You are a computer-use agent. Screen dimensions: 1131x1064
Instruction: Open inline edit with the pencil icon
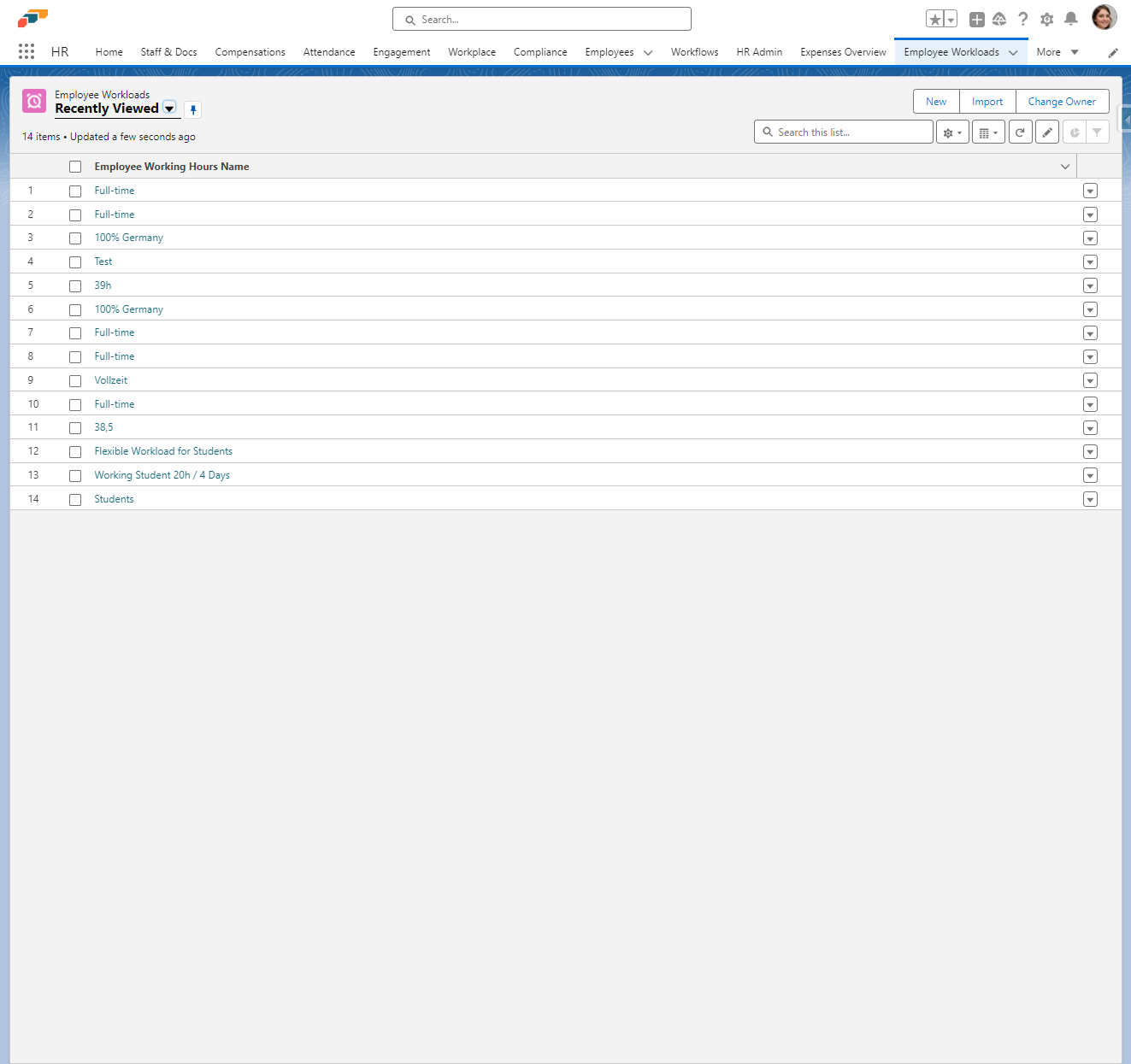(1047, 132)
